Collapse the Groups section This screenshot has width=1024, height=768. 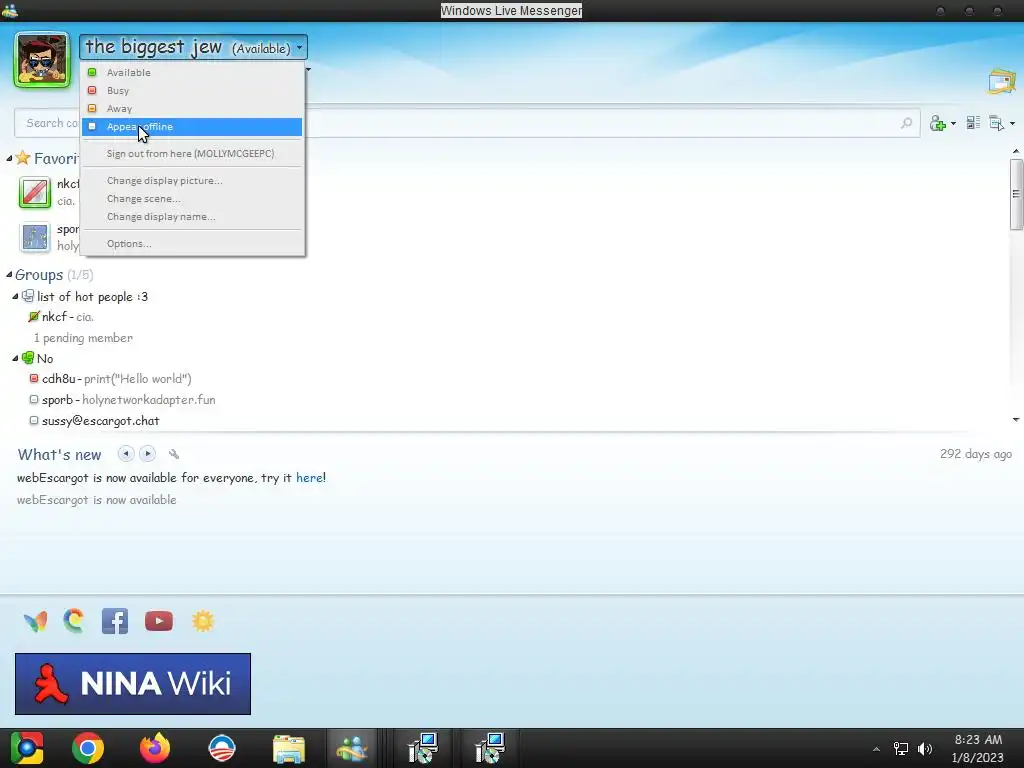[9, 275]
